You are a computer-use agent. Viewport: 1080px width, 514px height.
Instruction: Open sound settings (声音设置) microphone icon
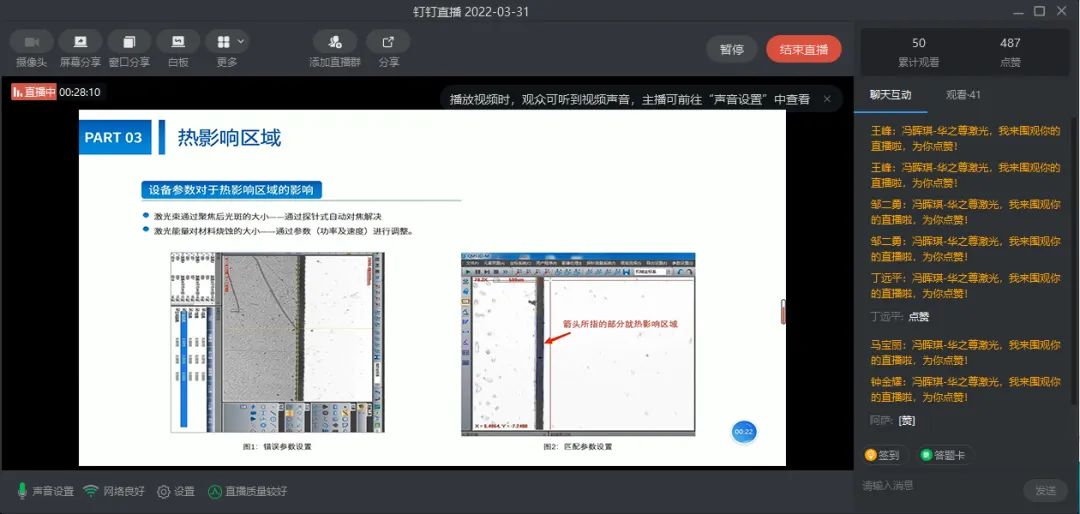pos(23,491)
